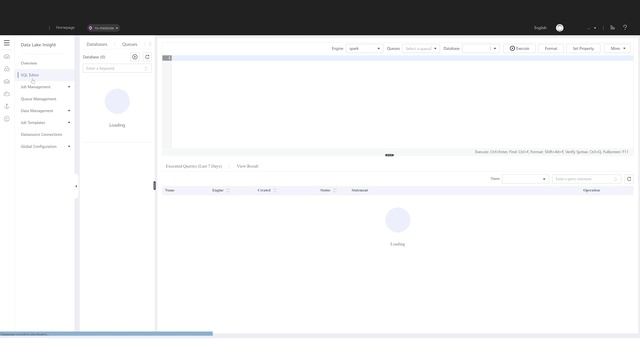This screenshot has width=640, height=360.
Task: Collapse the left navigation via the arrow handle
Action: click(76, 187)
